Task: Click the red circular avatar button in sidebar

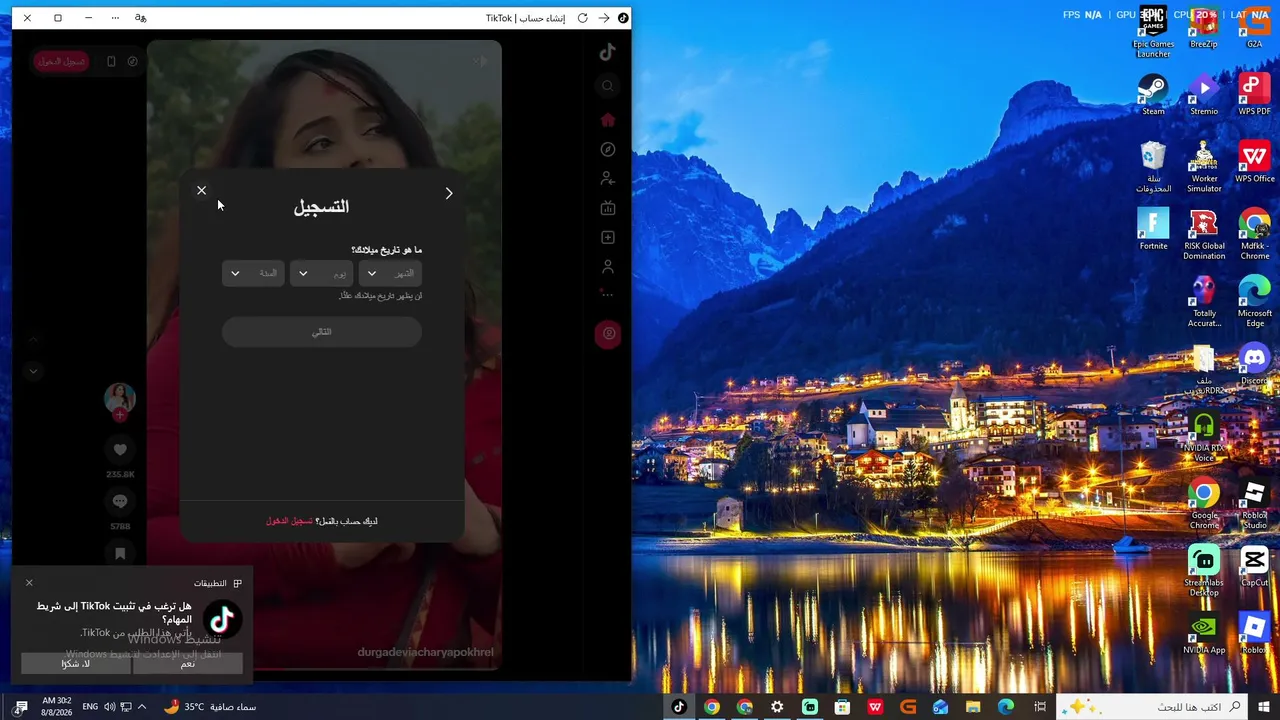Action: [608, 334]
